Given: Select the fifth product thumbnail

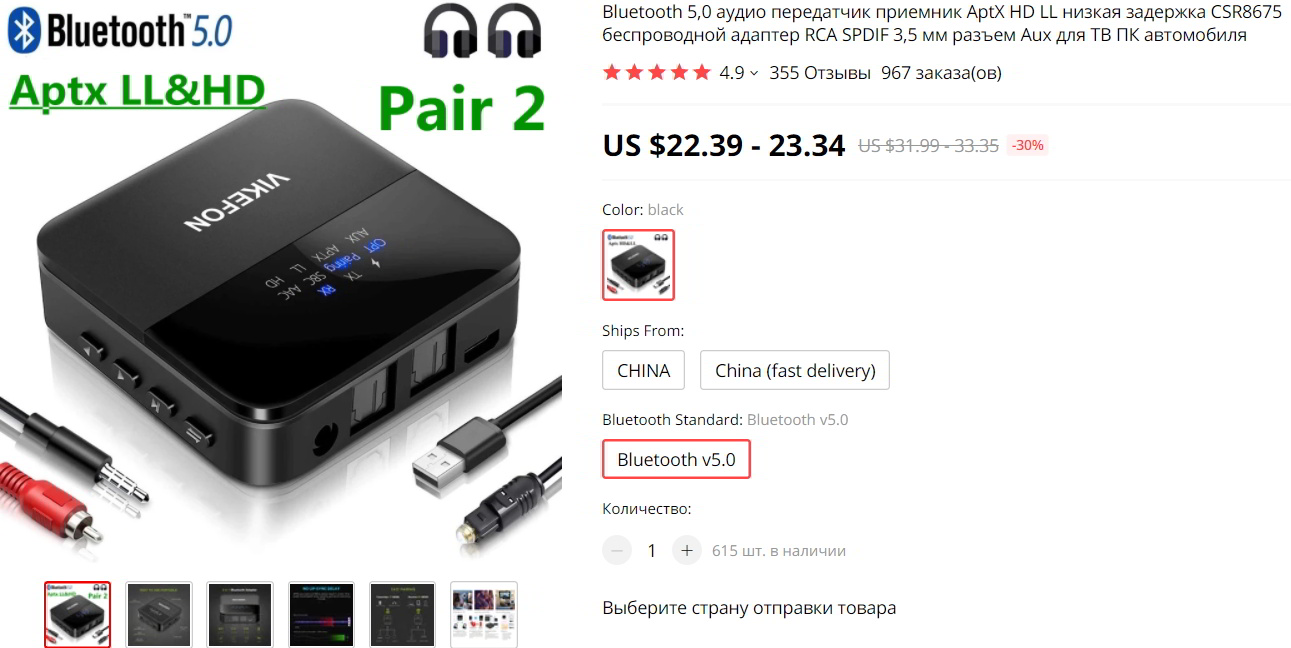Looking at the screenshot, I should pyautogui.click(x=403, y=614).
